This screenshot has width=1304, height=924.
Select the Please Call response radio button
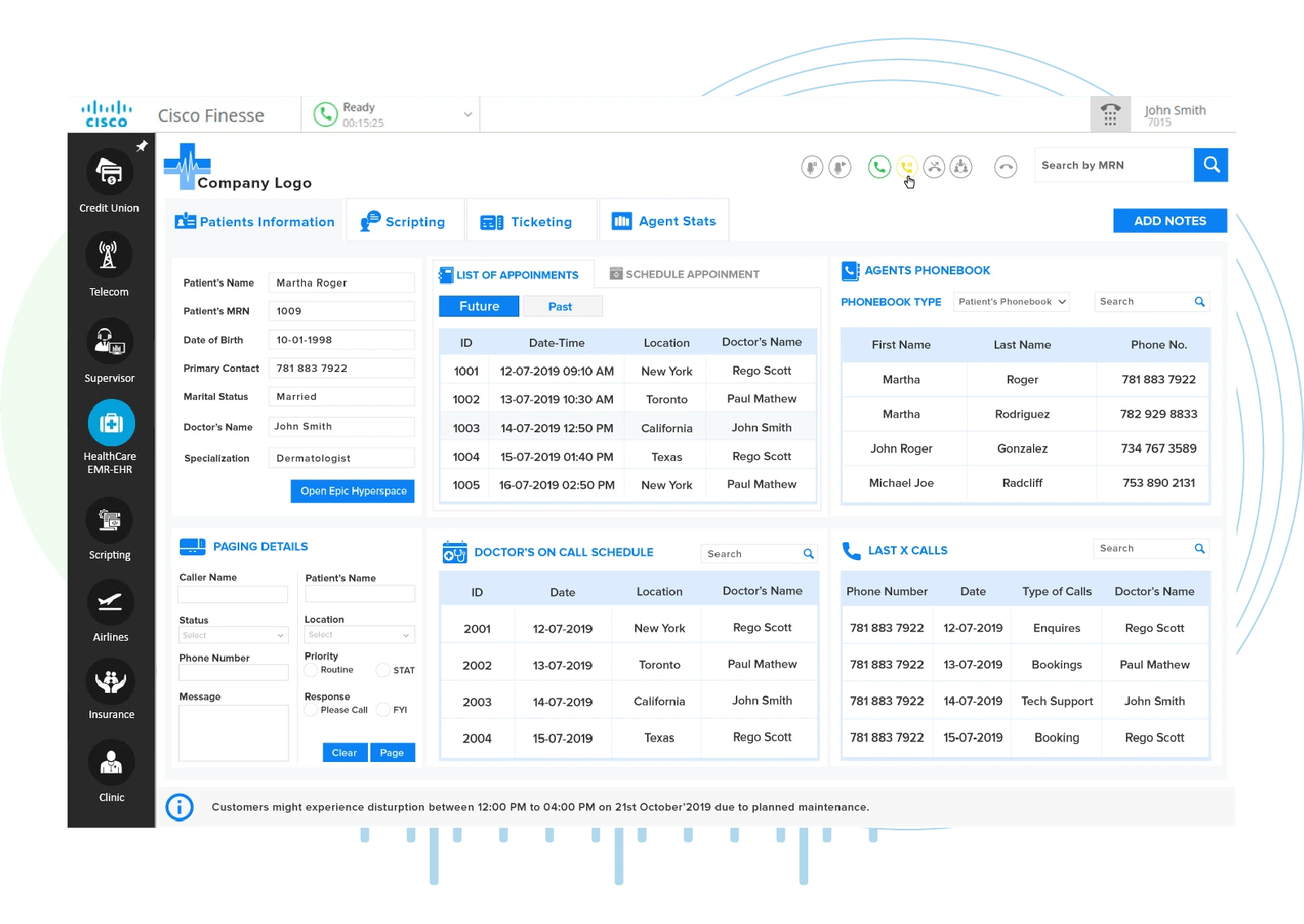[310, 710]
